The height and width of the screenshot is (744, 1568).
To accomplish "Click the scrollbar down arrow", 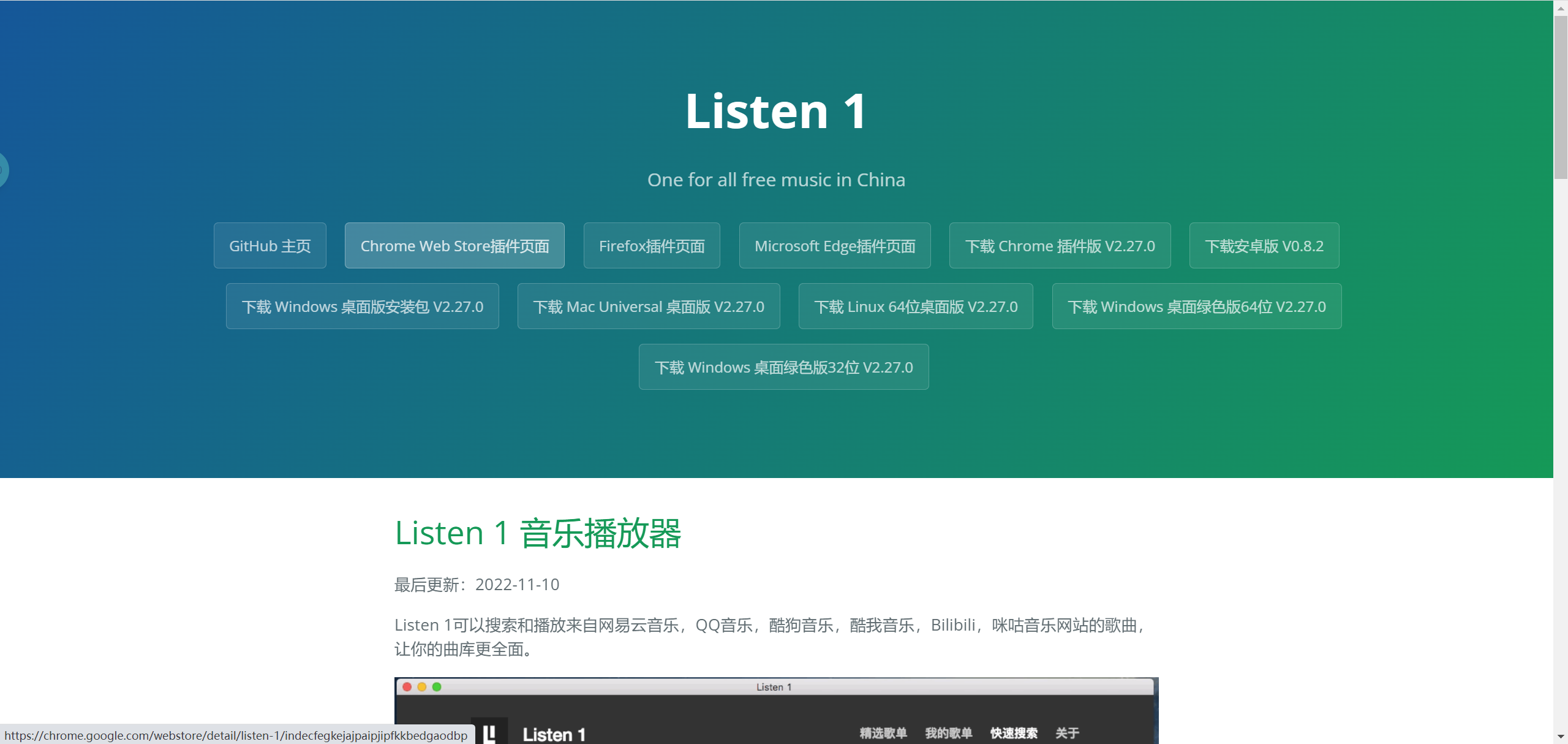I will click(1560, 736).
